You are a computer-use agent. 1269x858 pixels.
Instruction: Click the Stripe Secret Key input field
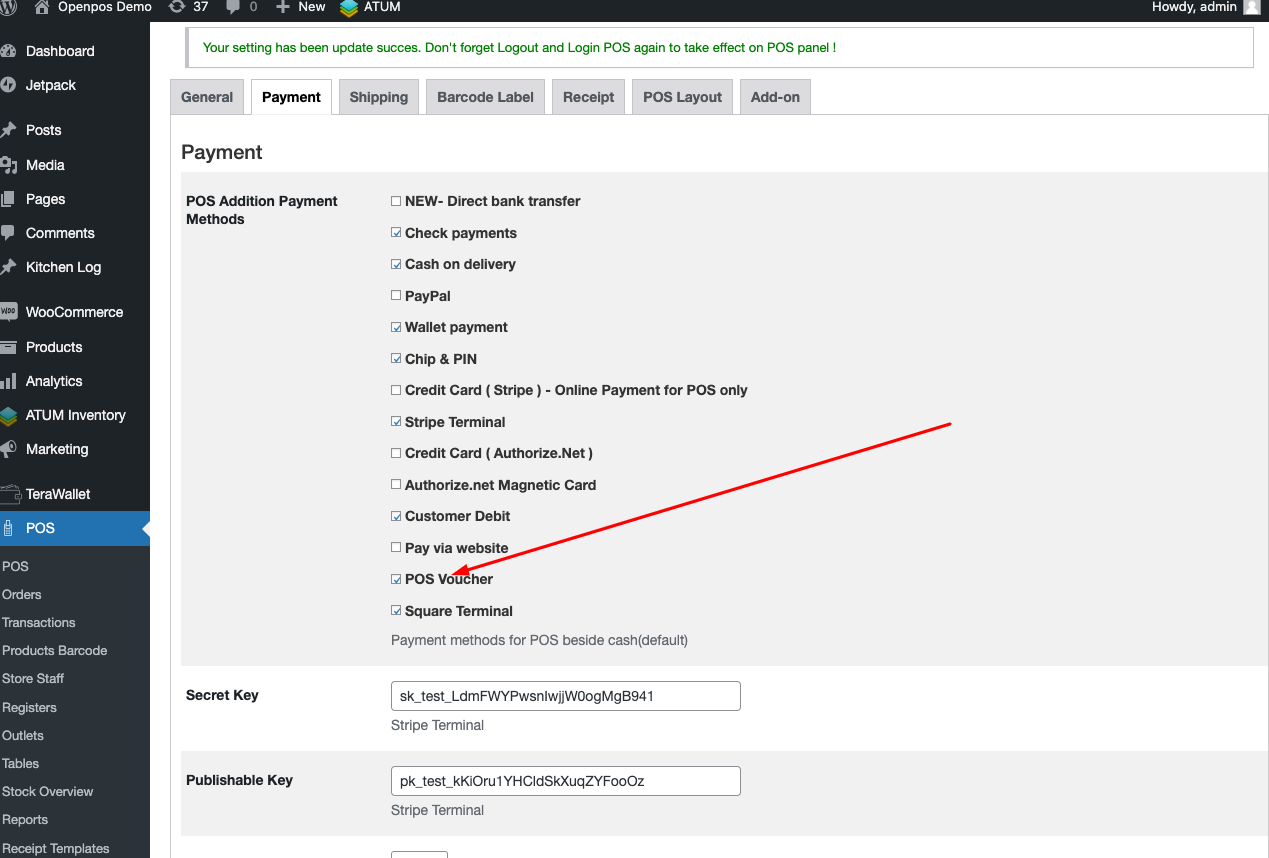565,696
